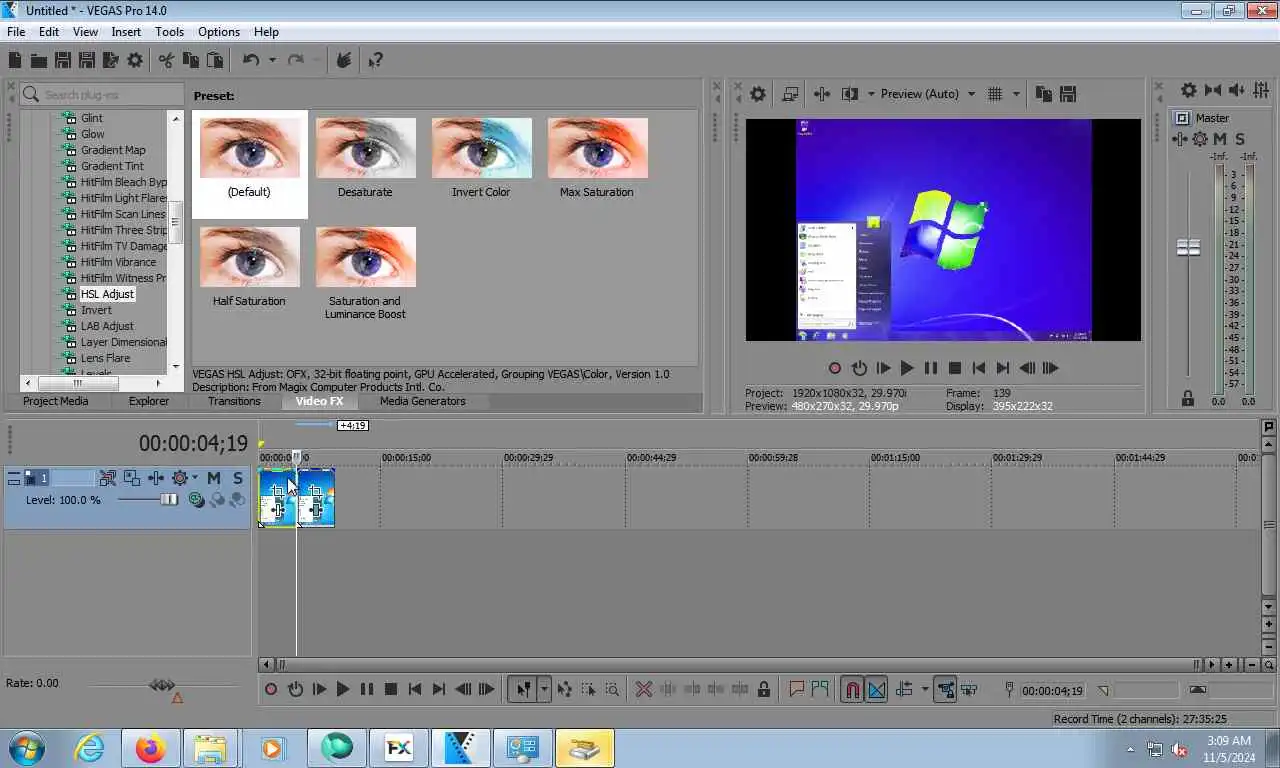The height and width of the screenshot is (768, 1280).
Task: Open project Properties gear in main toolbar
Action: (135, 60)
